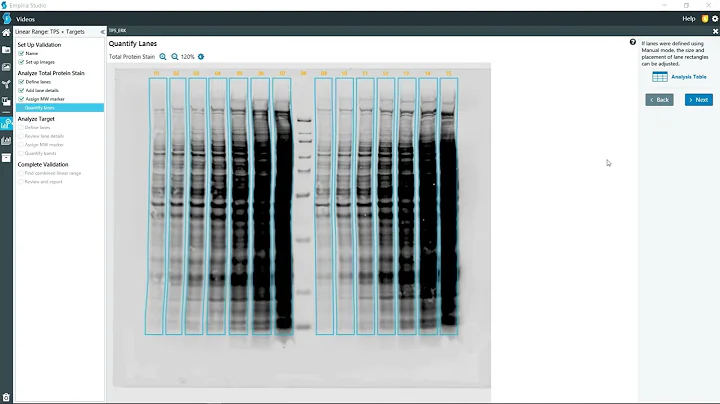Image resolution: width=720 pixels, height=404 pixels.
Task: Click the Total Protein Stain label
Action: (x=132, y=57)
